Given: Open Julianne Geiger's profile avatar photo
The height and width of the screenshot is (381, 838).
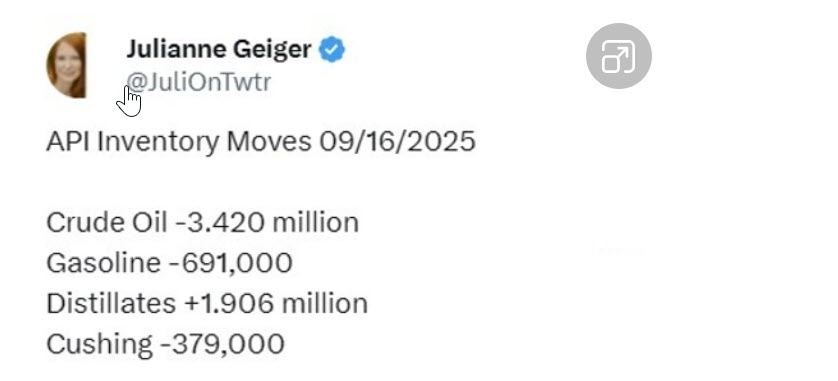Looking at the screenshot, I should click(66, 65).
